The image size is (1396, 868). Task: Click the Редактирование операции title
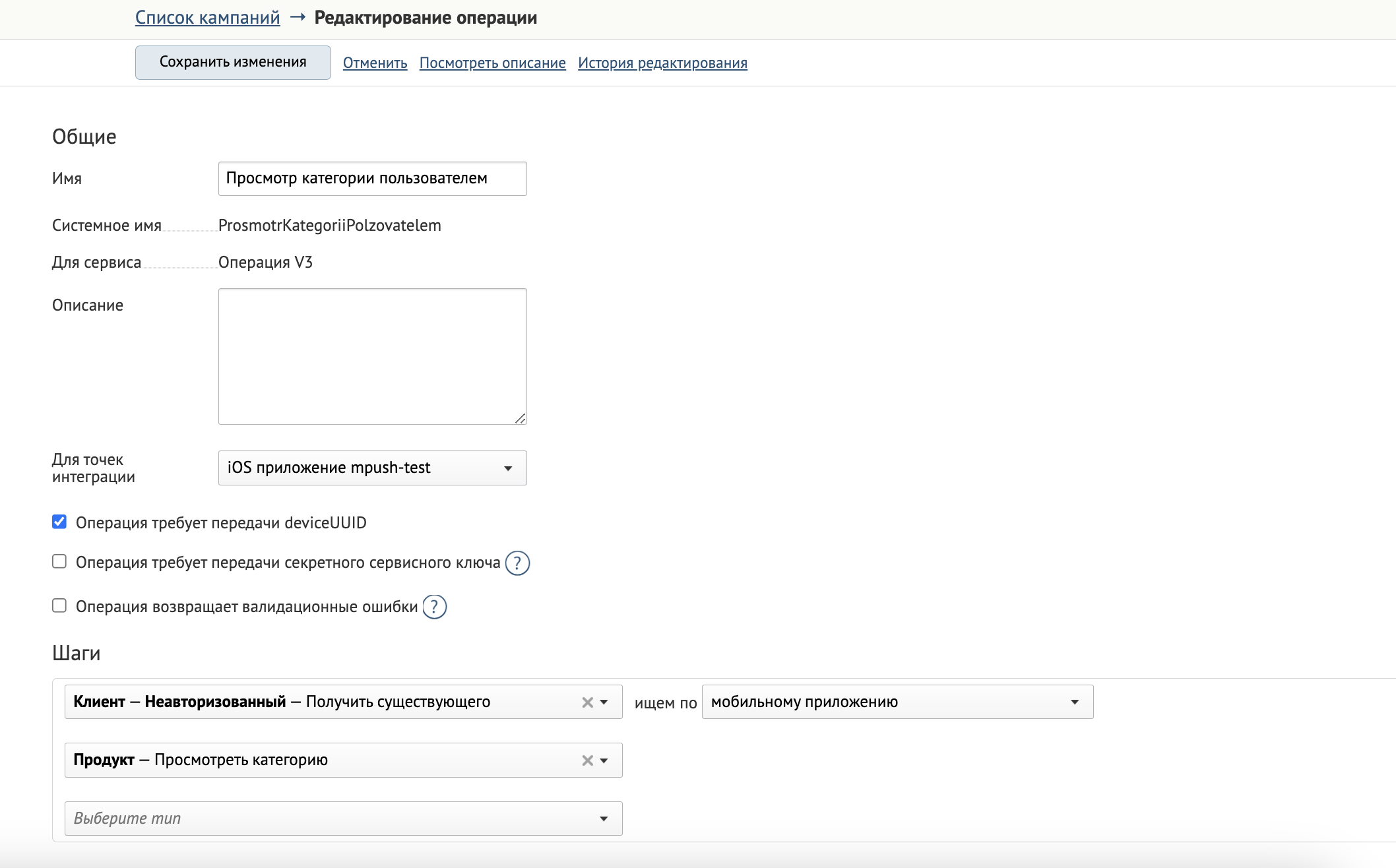tap(426, 18)
